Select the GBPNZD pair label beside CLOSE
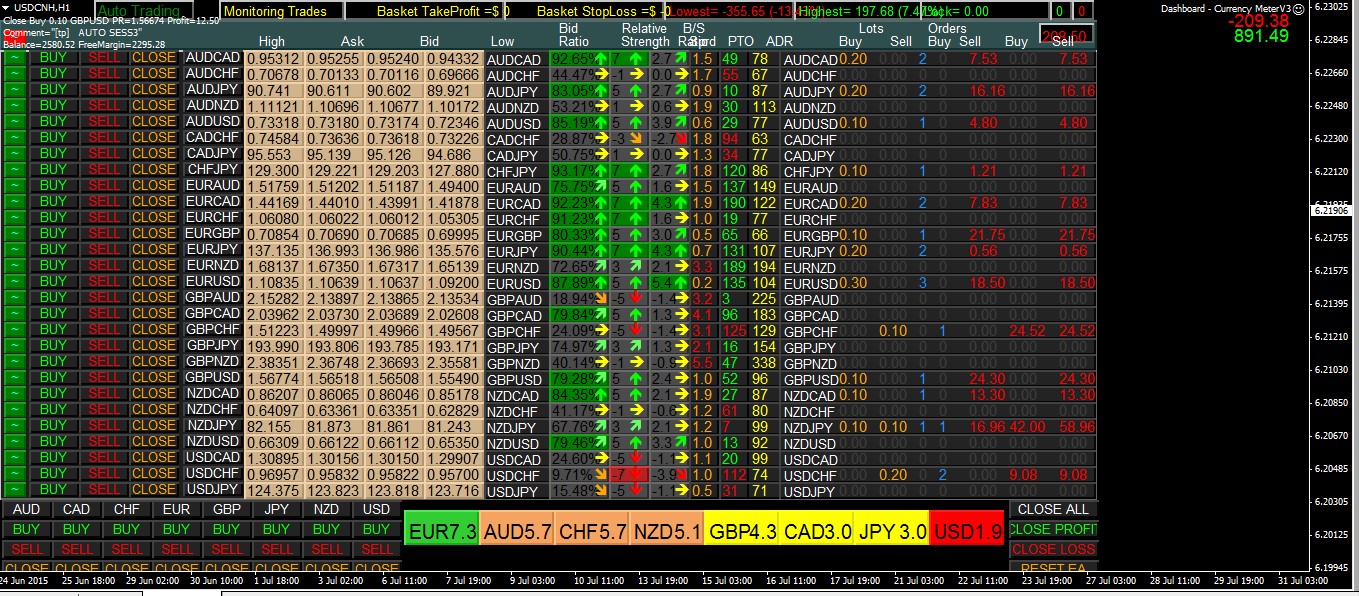 212,362
